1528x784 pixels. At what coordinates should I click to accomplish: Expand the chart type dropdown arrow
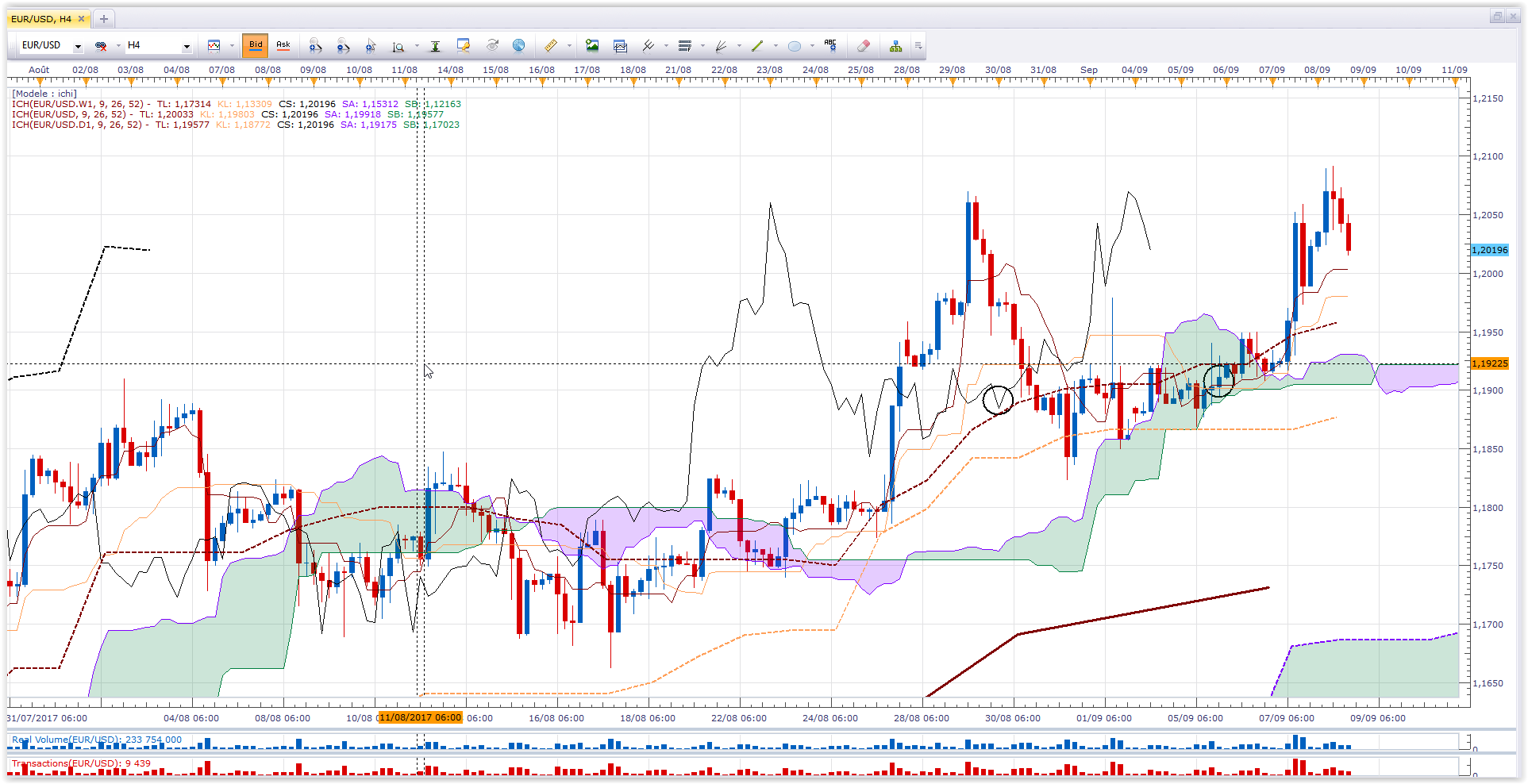(232, 46)
